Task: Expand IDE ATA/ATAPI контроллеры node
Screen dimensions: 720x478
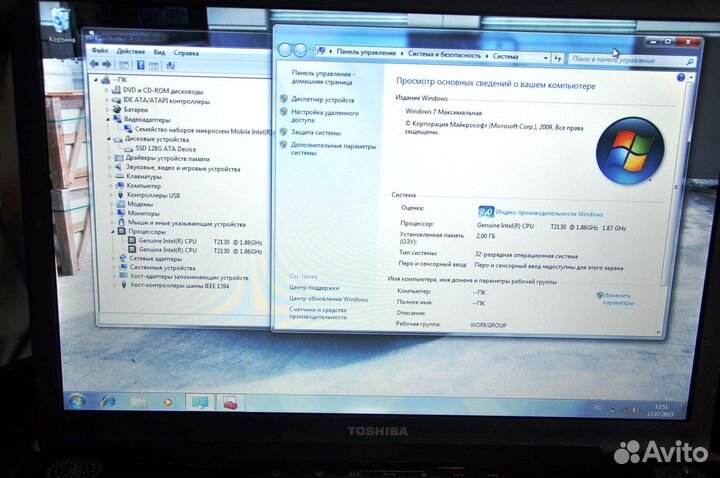Action: click(107, 100)
